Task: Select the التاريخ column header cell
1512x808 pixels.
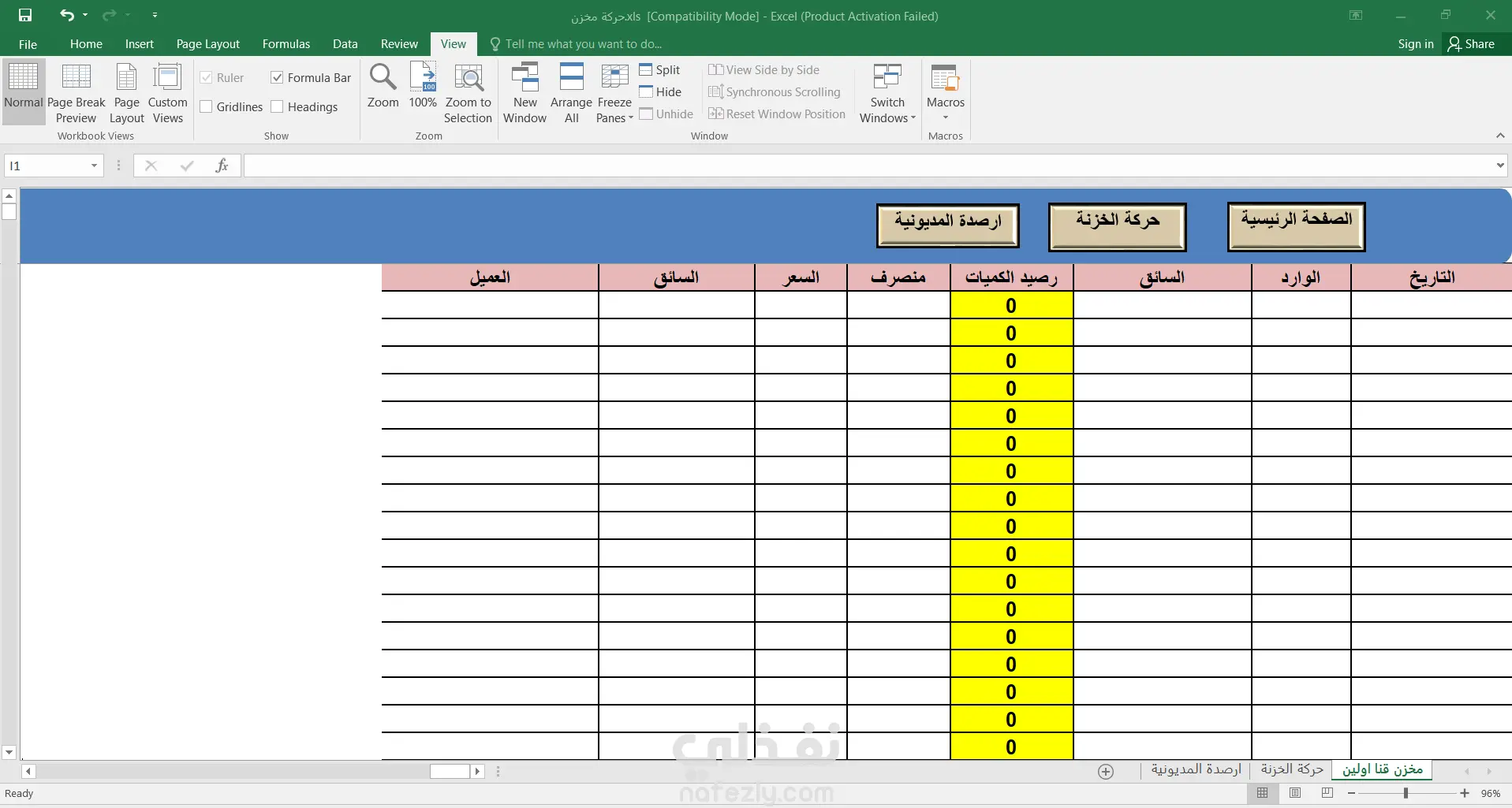Action: pyautogui.click(x=1432, y=277)
